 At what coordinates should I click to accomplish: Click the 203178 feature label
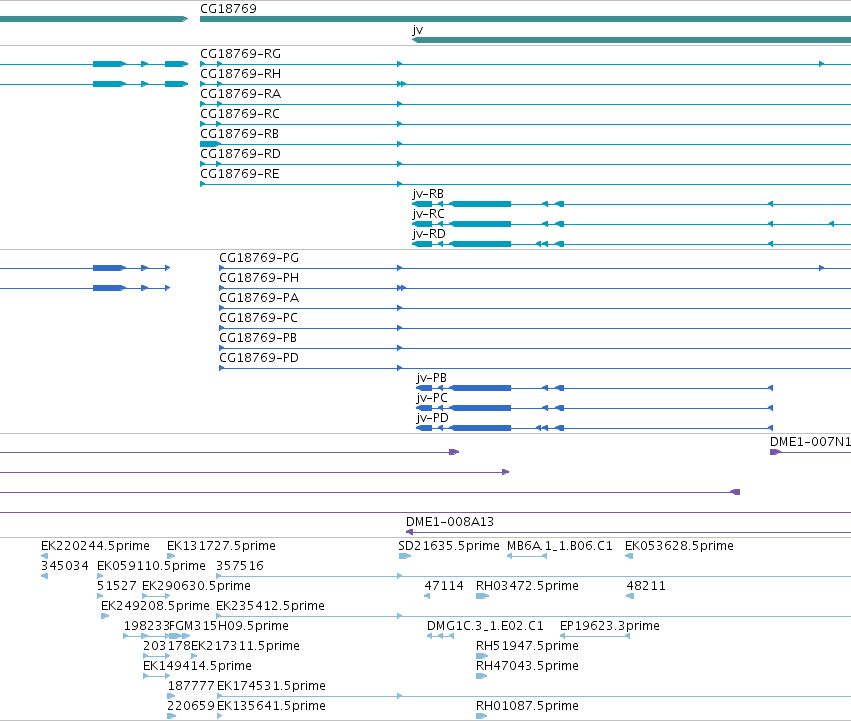coord(167,646)
